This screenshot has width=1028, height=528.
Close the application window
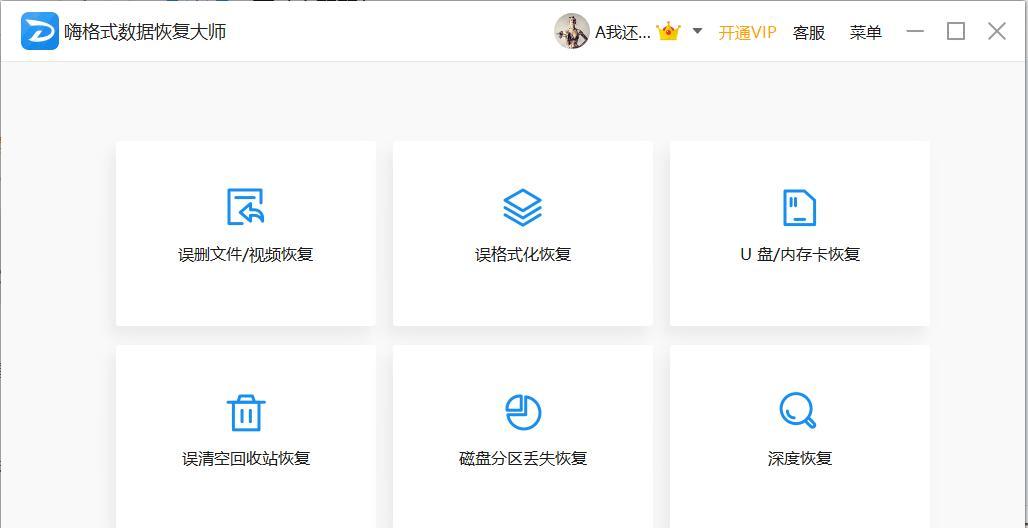[997, 31]
